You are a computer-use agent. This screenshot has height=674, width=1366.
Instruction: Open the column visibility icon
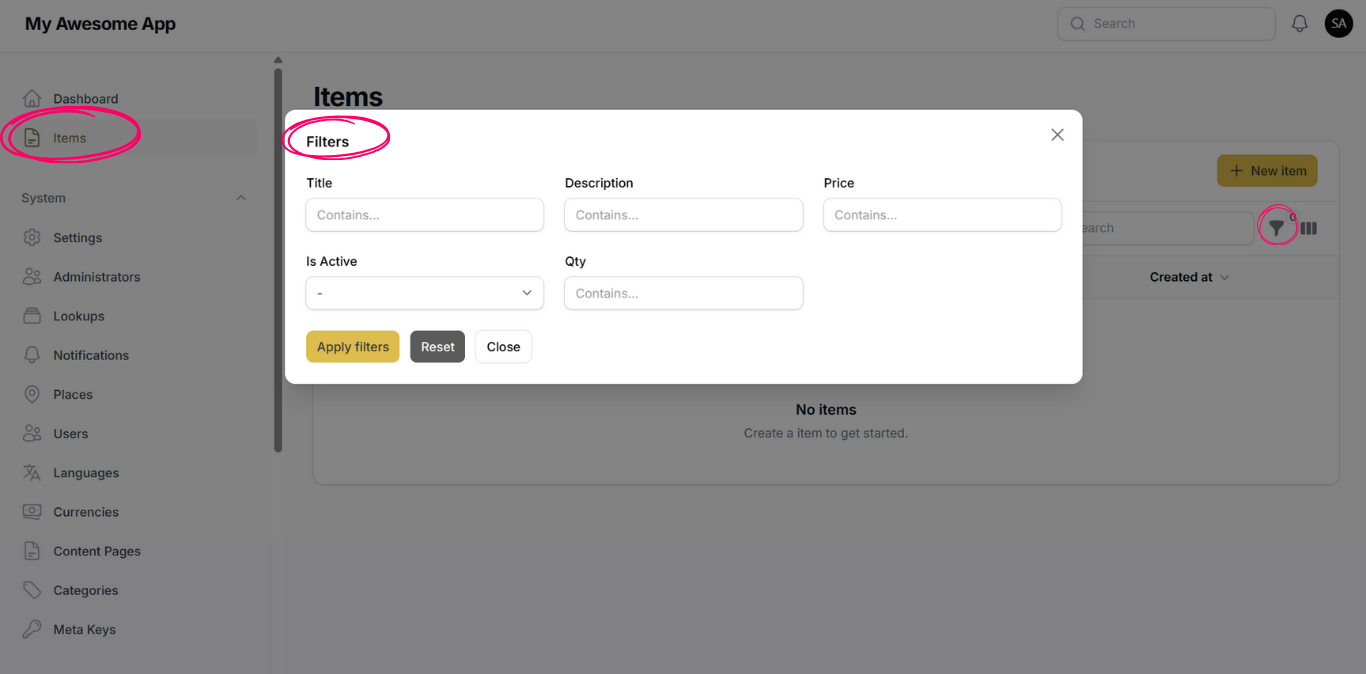pos(1308,228)
